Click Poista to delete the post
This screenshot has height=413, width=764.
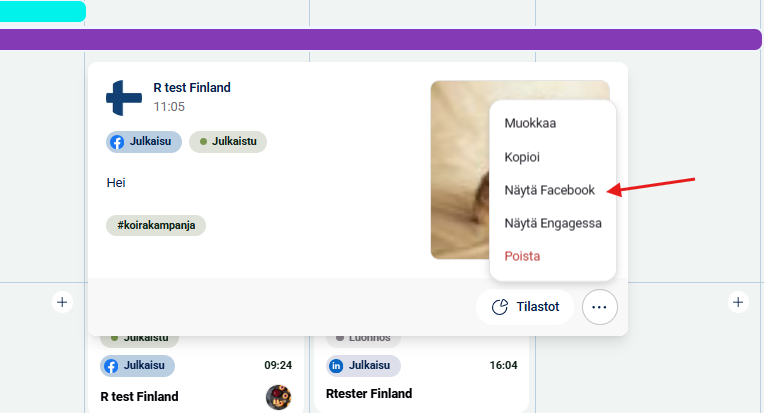522,256
